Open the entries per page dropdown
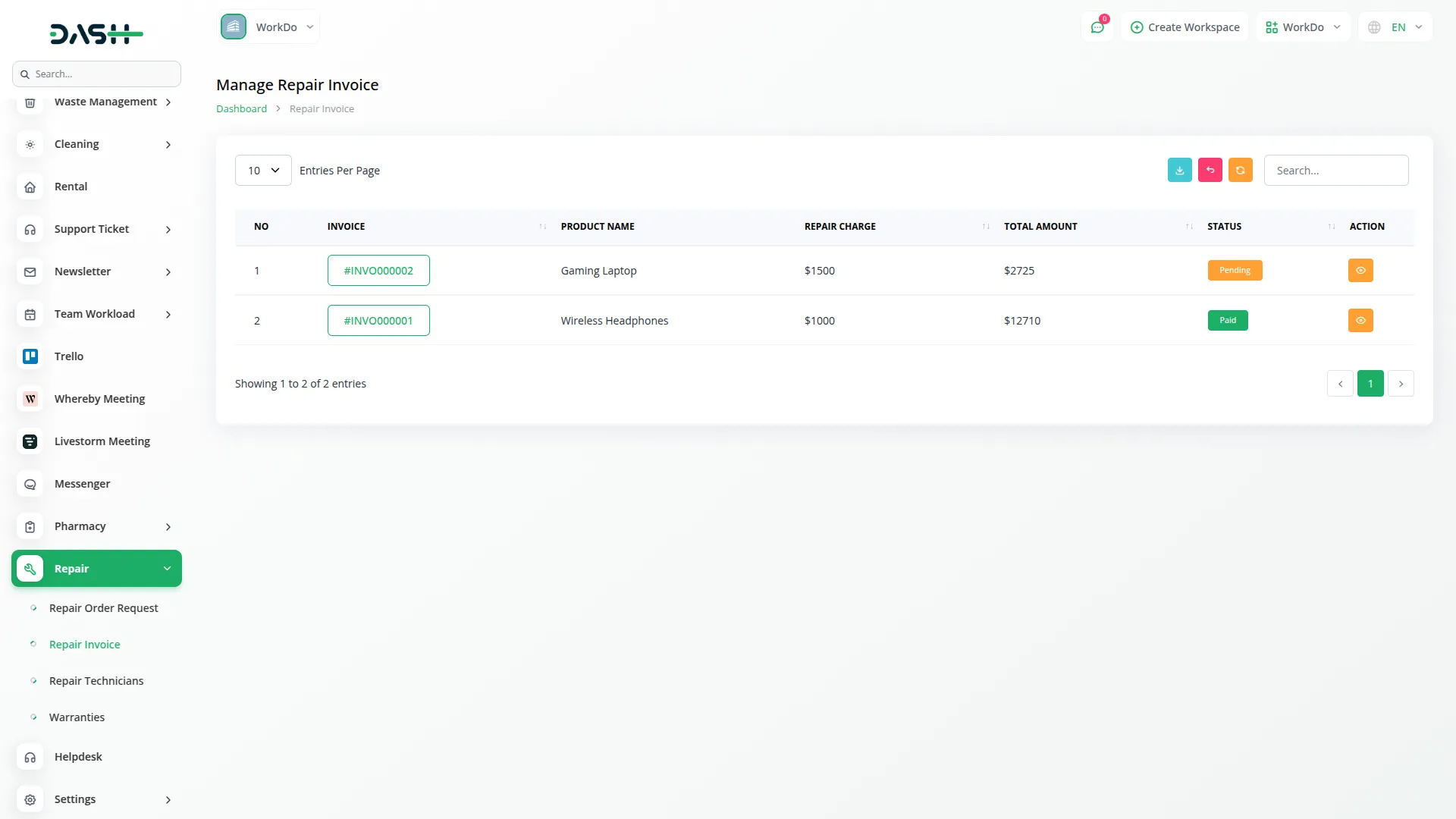This screenshot has height=819, width=1456. pos(263,171)
